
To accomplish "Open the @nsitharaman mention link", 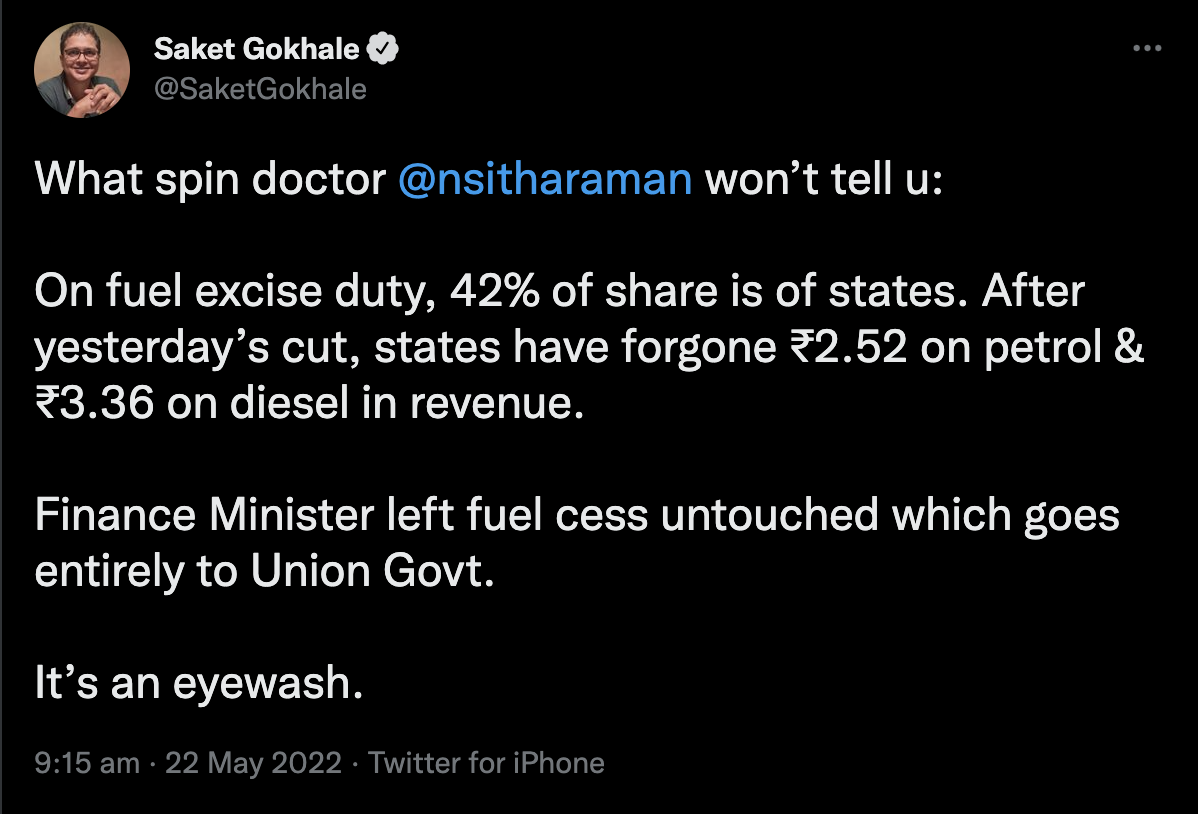I will 545,180.
